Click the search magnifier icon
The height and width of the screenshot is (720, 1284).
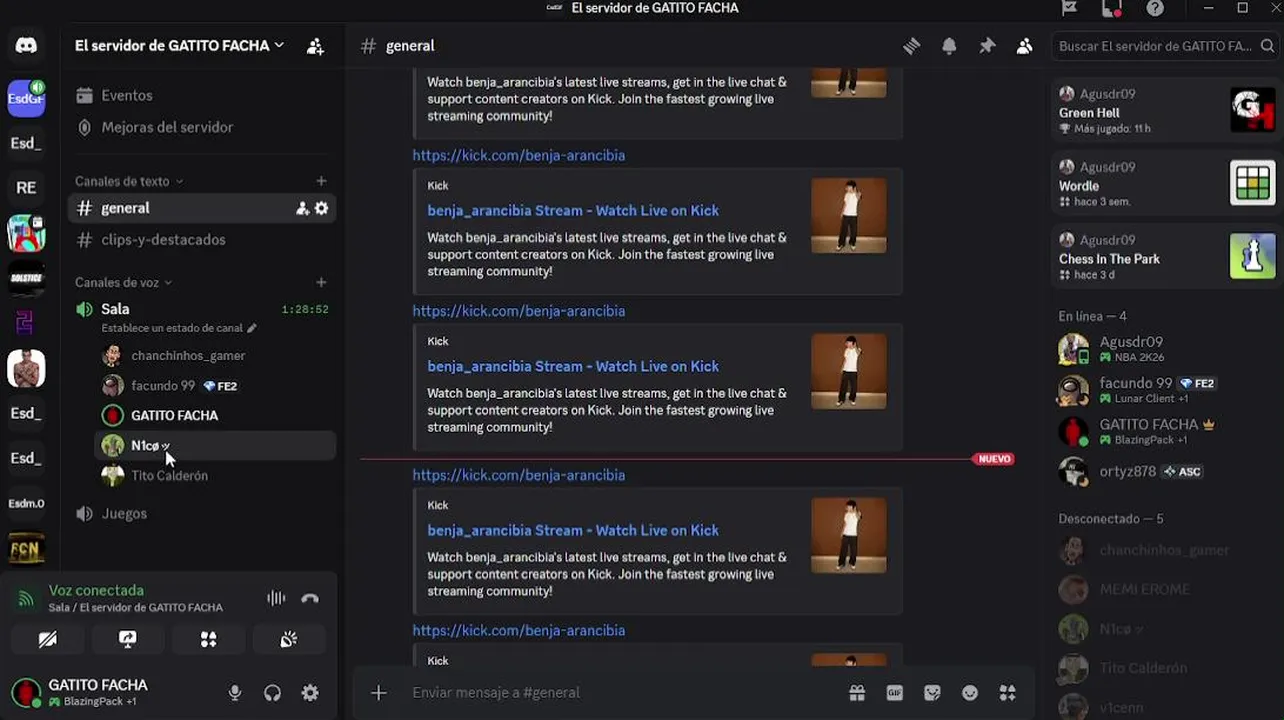coord(1268,46)
